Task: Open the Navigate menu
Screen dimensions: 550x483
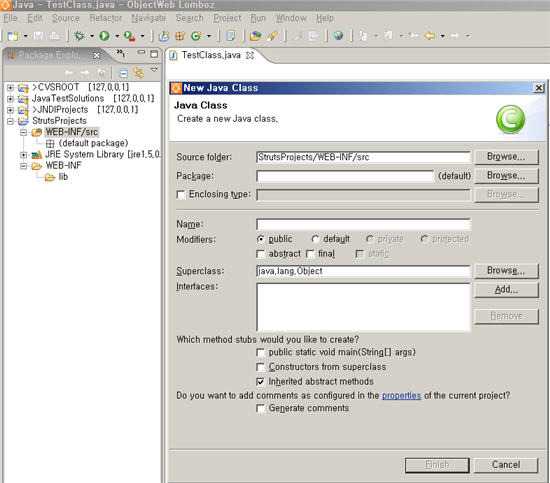Action: click(148, 18)
